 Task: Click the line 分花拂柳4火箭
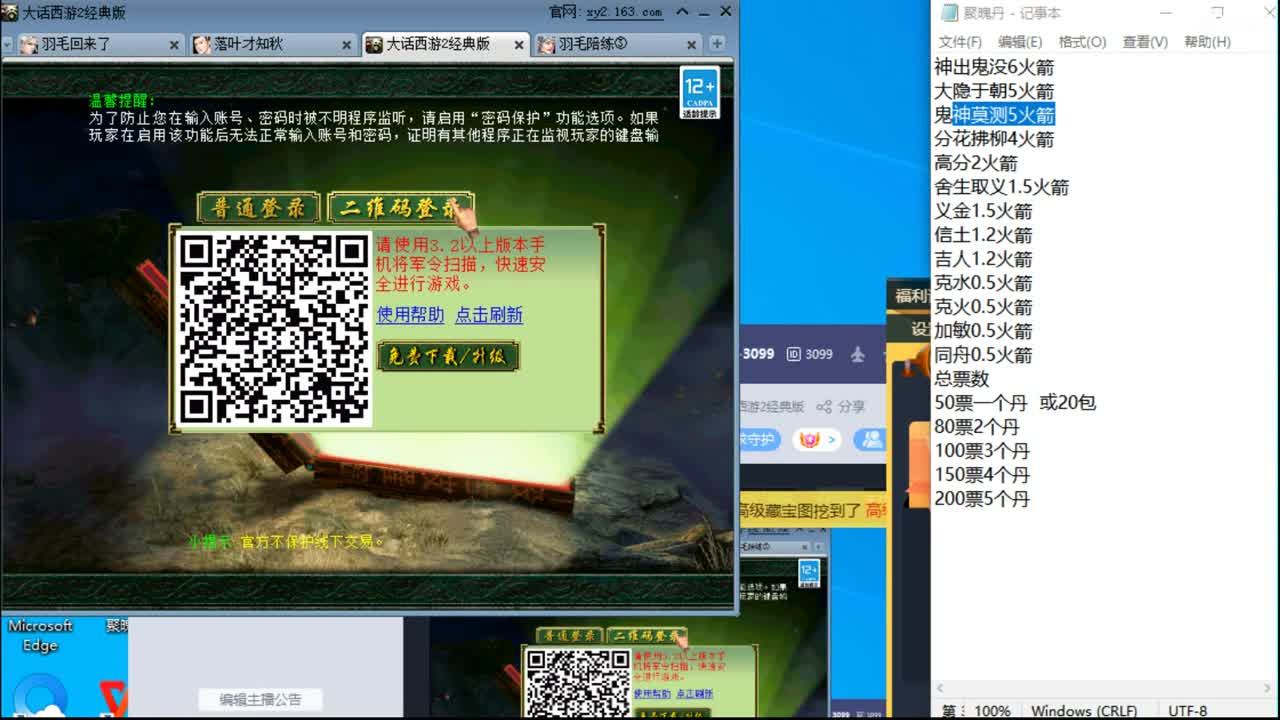coord(994,139)
